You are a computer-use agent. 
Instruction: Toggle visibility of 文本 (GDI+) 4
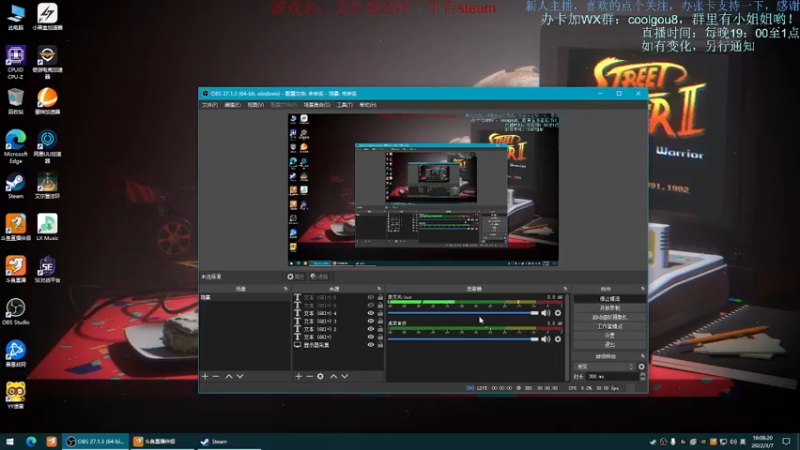point(371,313)
